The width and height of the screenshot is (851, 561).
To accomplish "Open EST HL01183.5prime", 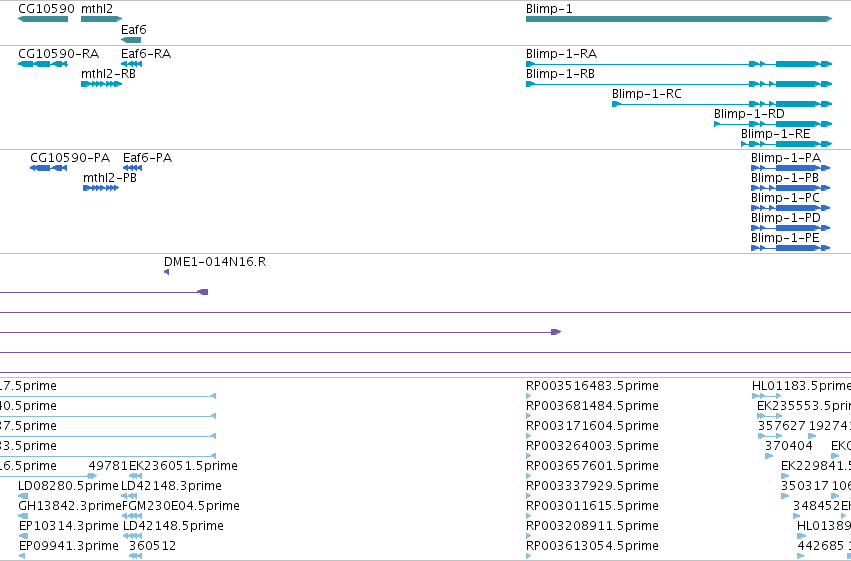I will coord(801,386).
